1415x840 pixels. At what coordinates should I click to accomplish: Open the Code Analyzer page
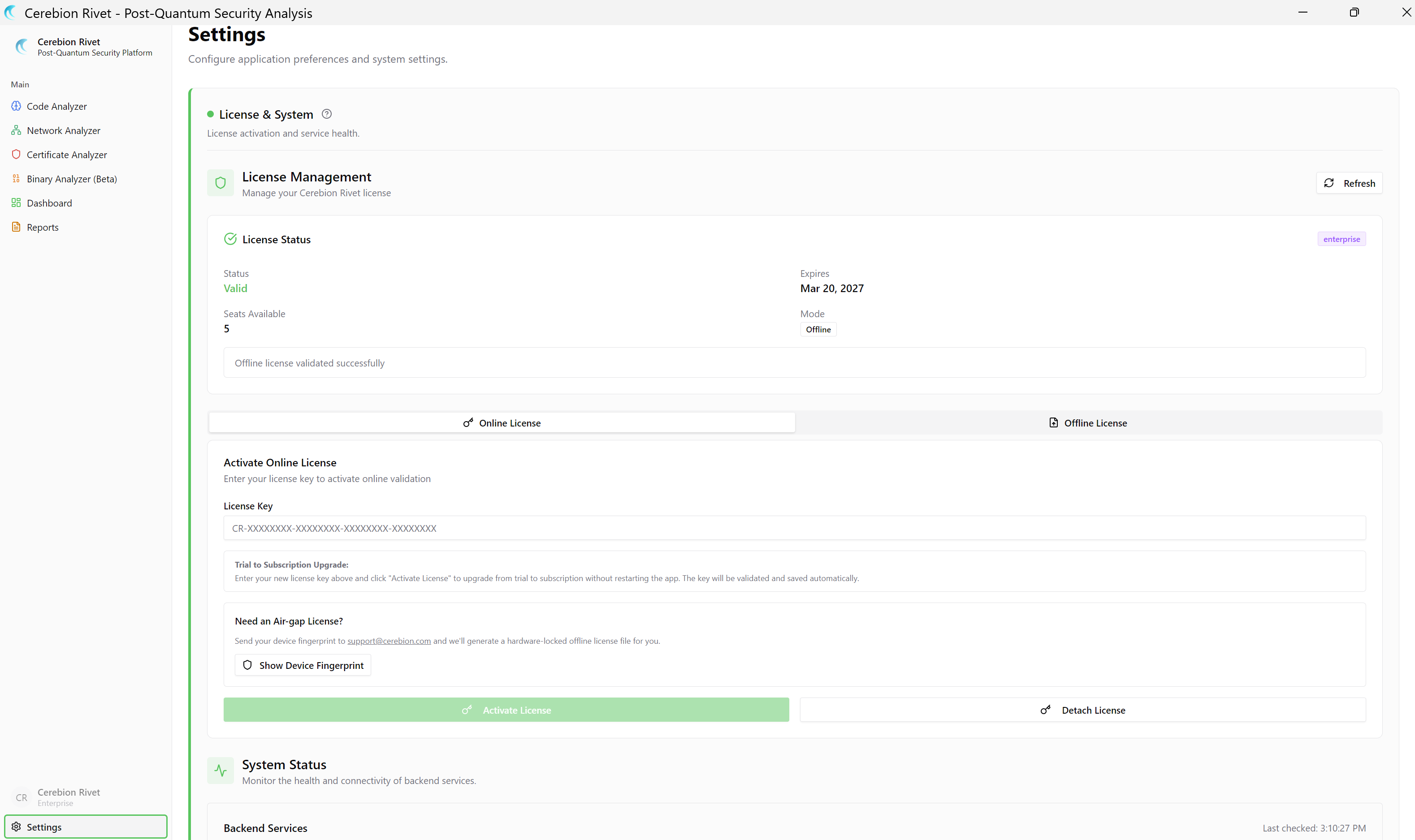[86, 106]
